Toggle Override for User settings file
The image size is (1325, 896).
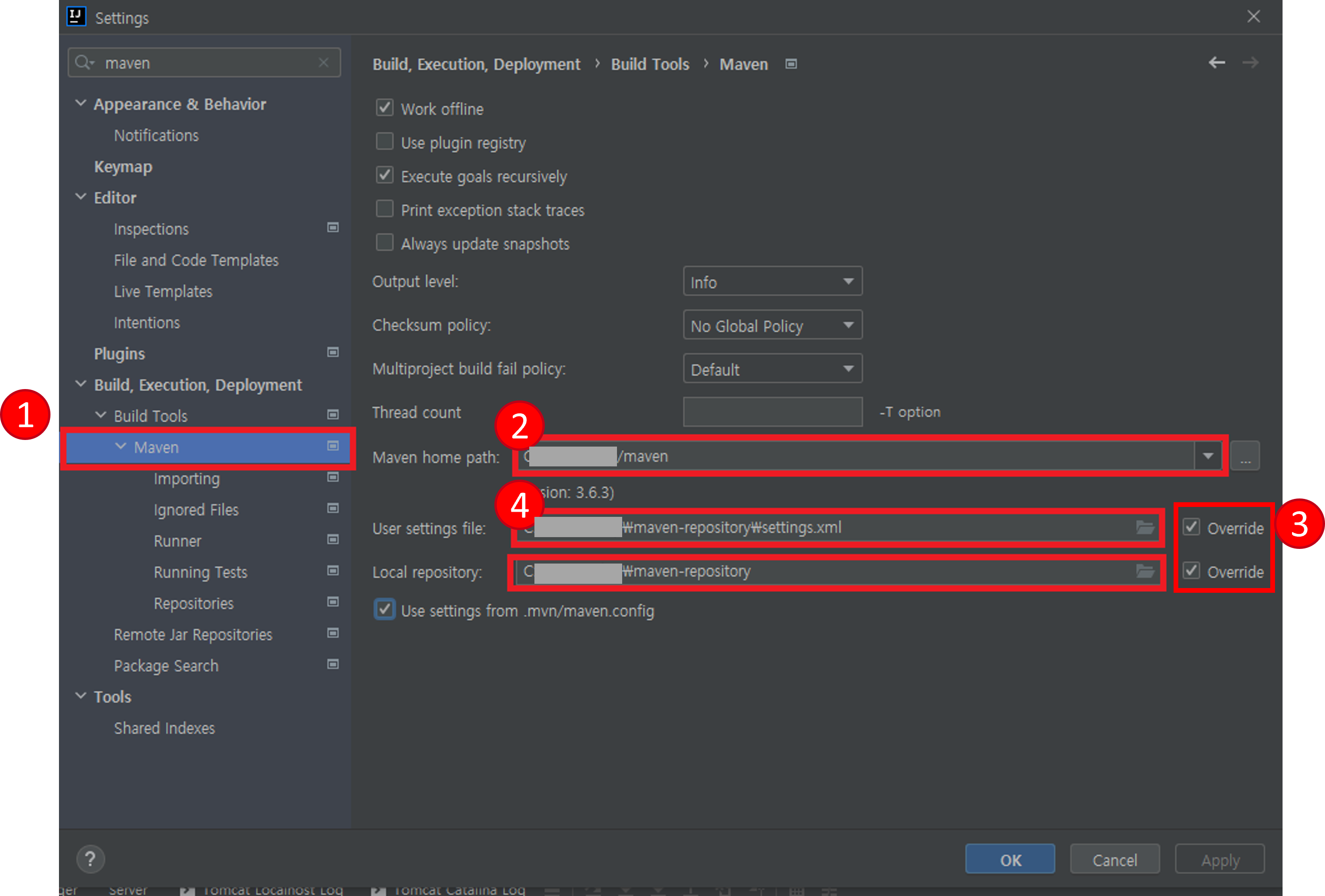(1192, 527)
